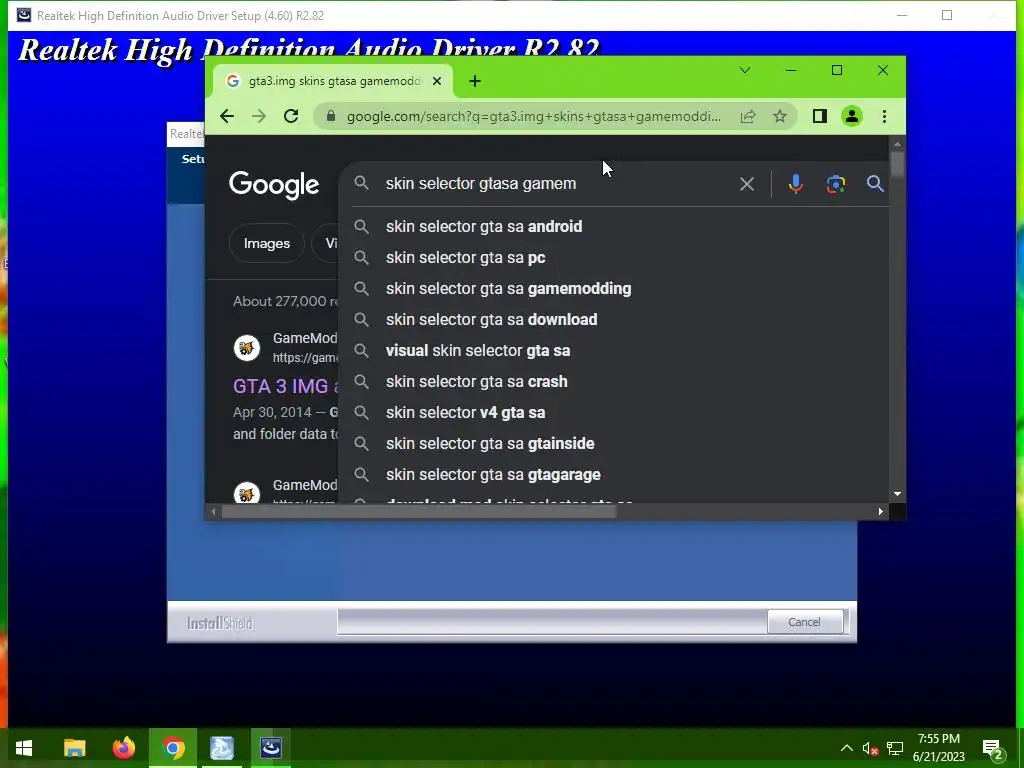The width and height of the screenshot is (1024, 768).
Task: Open Chrome three-dot menu
Action: pyautogui.click(x=884, y=116)
